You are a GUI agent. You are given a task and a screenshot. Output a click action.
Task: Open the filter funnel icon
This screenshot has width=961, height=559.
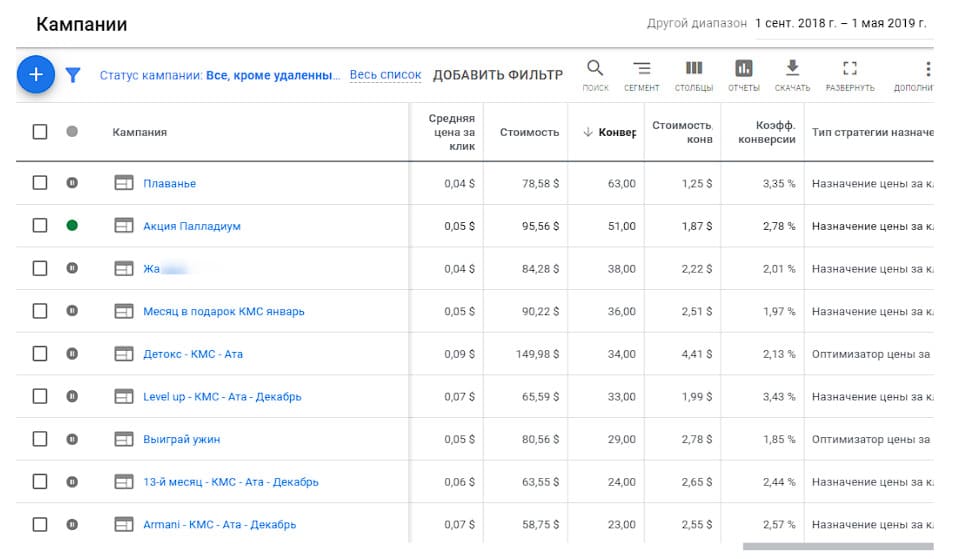click(x=73, y=75)
